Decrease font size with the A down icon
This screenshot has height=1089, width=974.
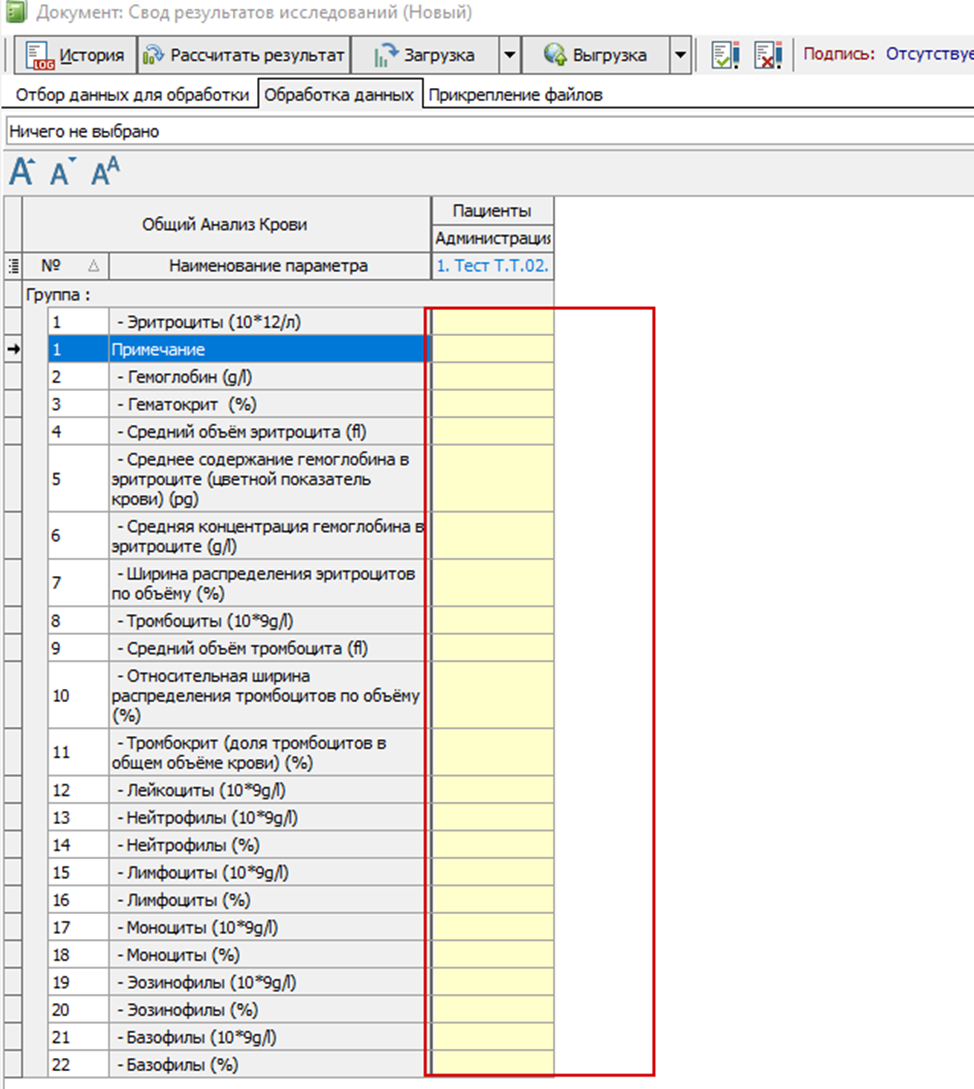point(63,171)
